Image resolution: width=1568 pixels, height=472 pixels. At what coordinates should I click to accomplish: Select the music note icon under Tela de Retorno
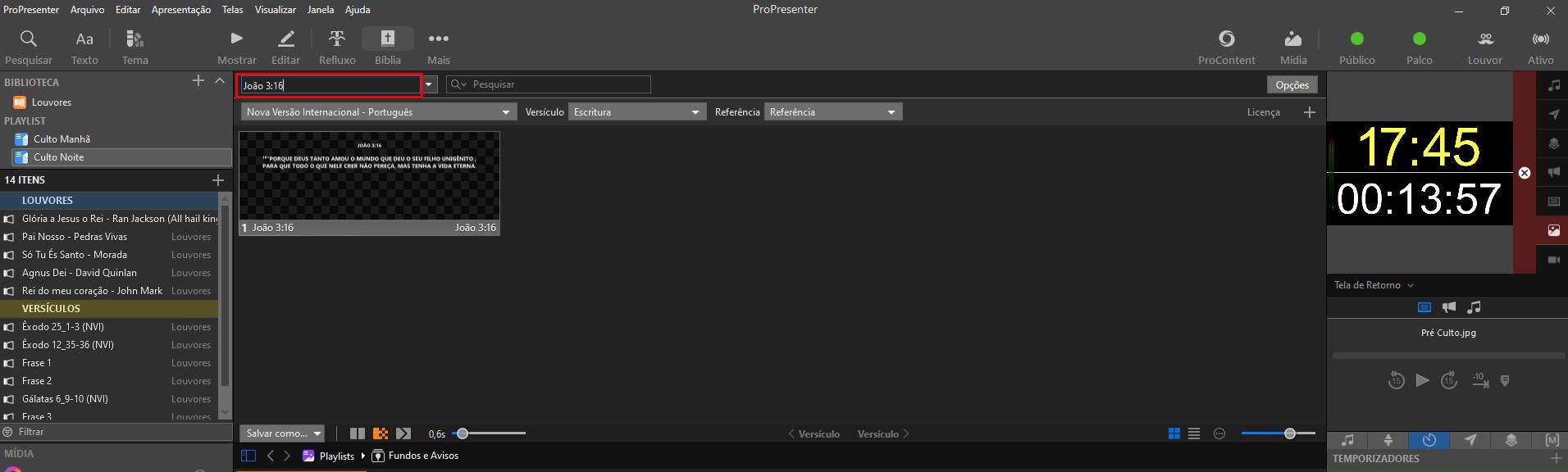[1475, 307]
